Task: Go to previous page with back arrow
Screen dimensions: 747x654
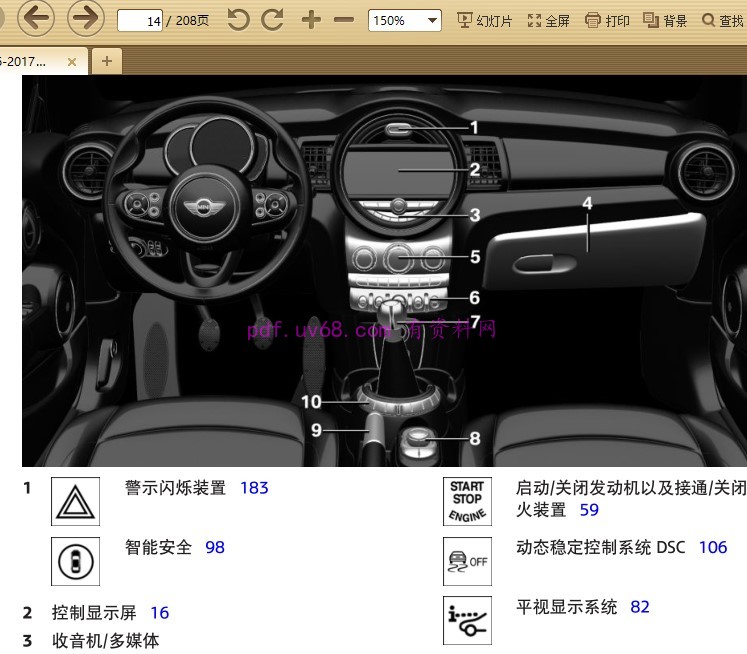Action: click(x=36, y=18)
